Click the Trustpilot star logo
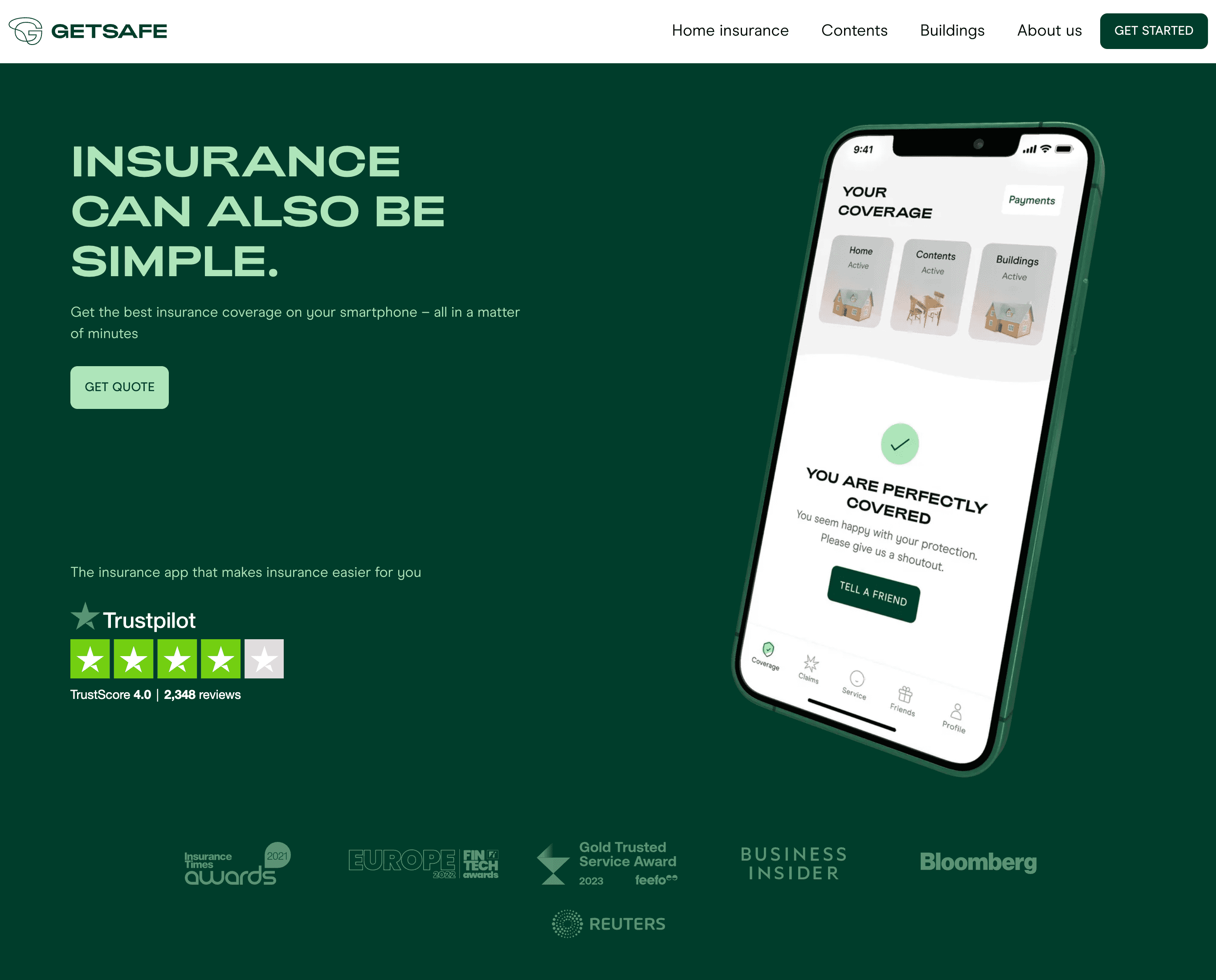Viewport: 1216px width, 980px height. click(85, 617)
